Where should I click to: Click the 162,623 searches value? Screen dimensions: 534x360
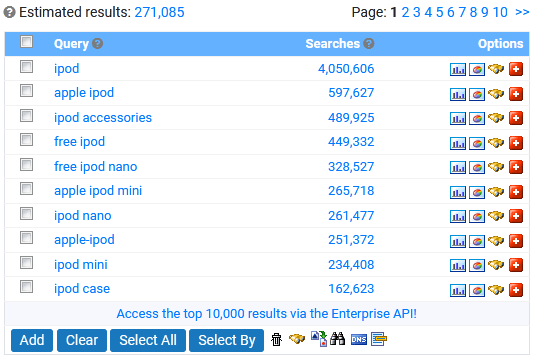351,289
